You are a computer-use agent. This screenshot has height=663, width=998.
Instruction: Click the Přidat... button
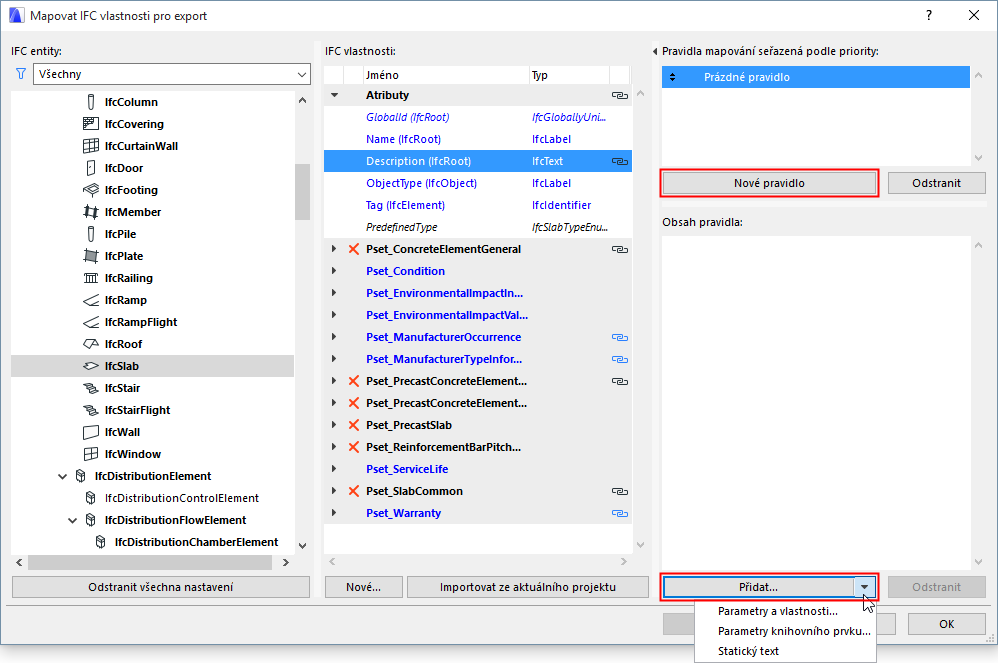click(x=759, y=587)
